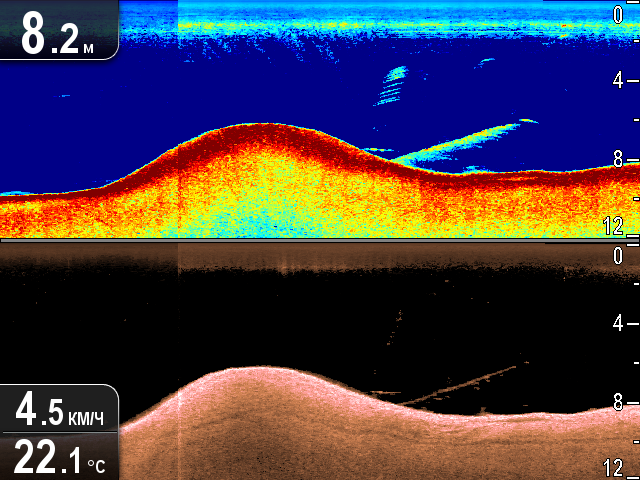Click the 4 mark on upper sonar scale

[618, 80]
